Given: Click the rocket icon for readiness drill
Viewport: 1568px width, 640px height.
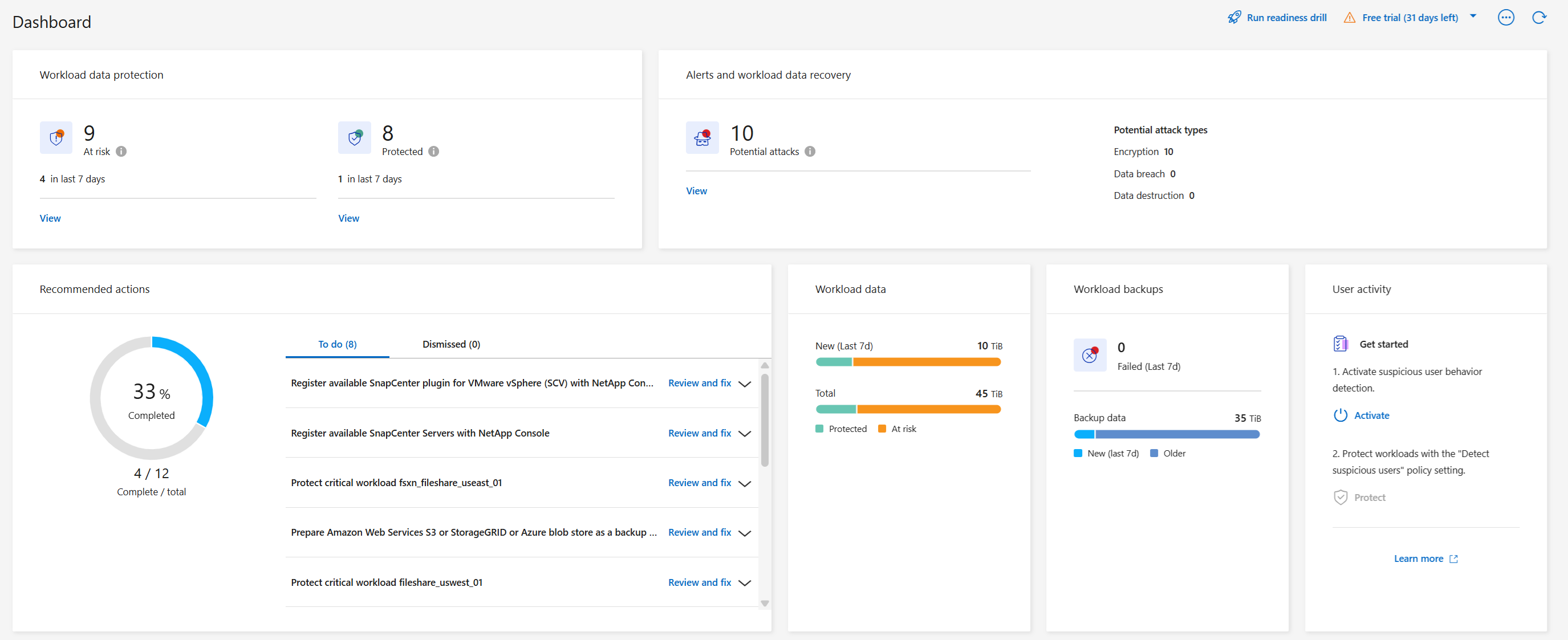Looking at the screenshot, I should pos(1234,18).
